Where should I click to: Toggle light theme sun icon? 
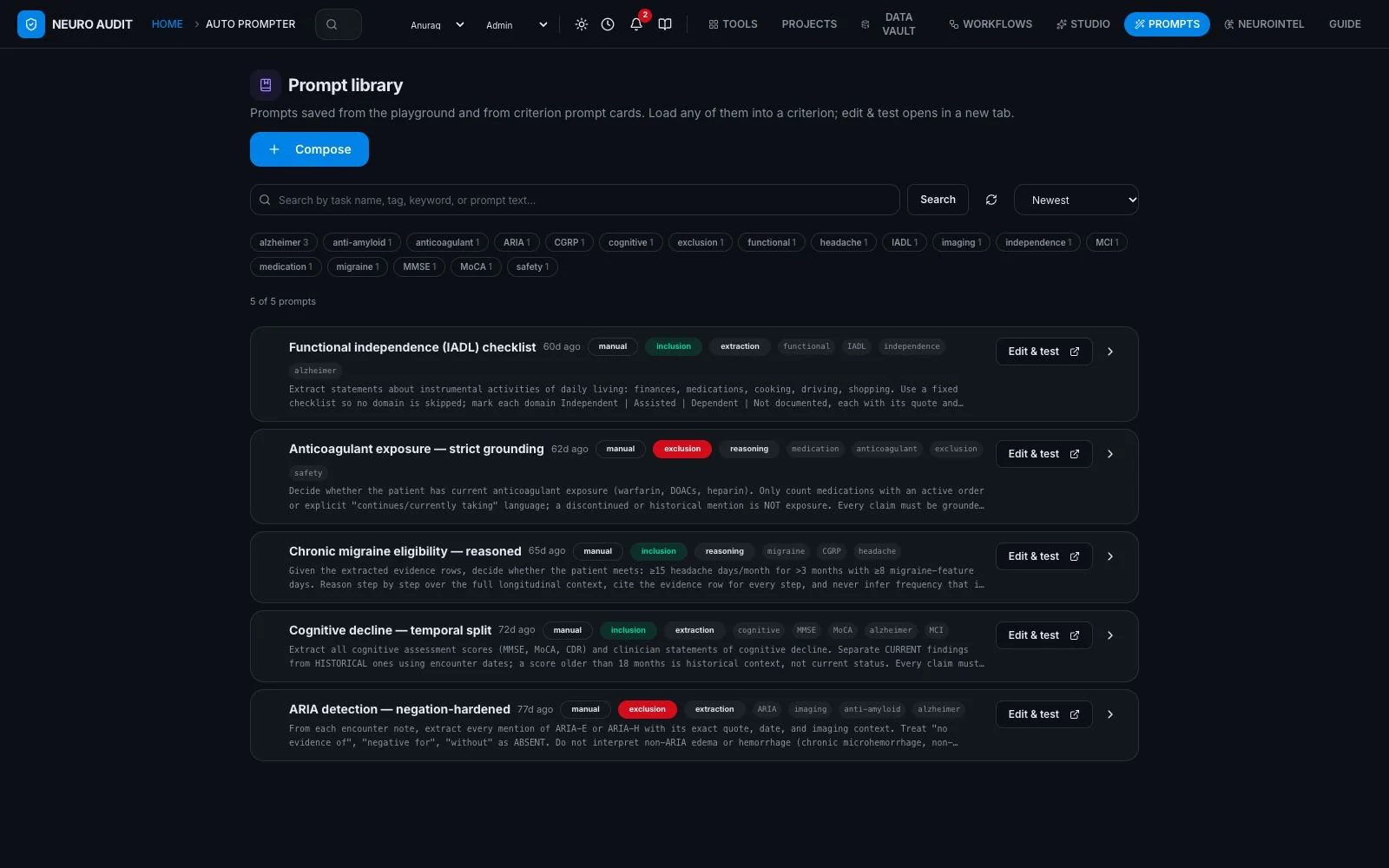click(582, 24)
